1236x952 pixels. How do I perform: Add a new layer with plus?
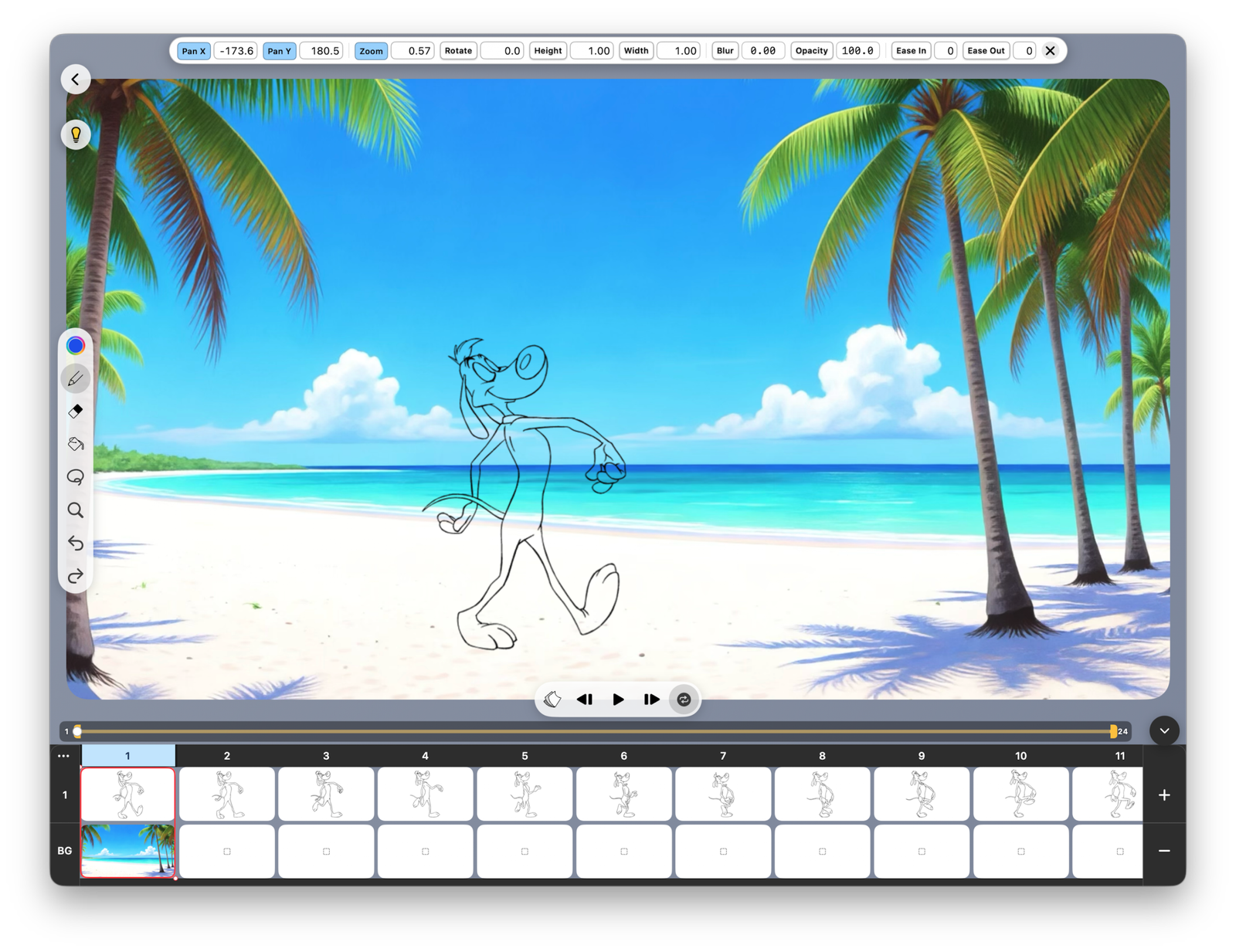tap(1164, 794)
